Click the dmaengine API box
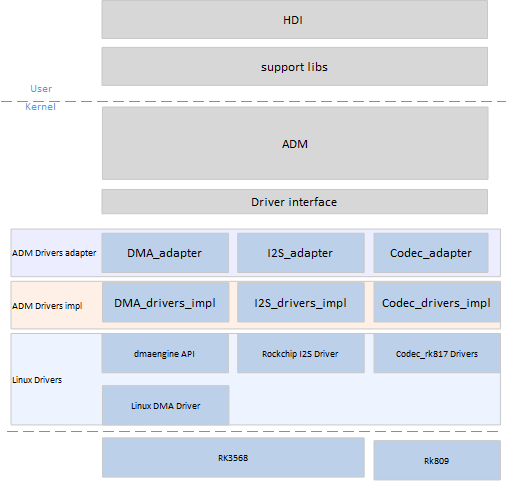Screen dimensions: 506x481 pos(165,353)
